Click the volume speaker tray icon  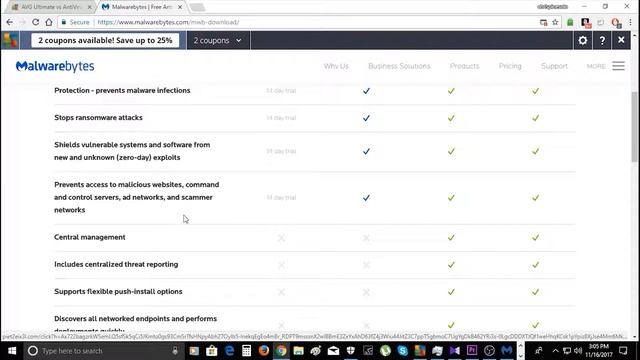click(x=578, y=351)
